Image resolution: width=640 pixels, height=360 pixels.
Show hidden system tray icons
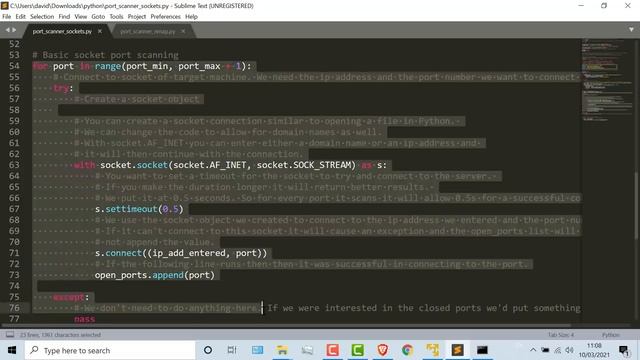pos(533,350)
